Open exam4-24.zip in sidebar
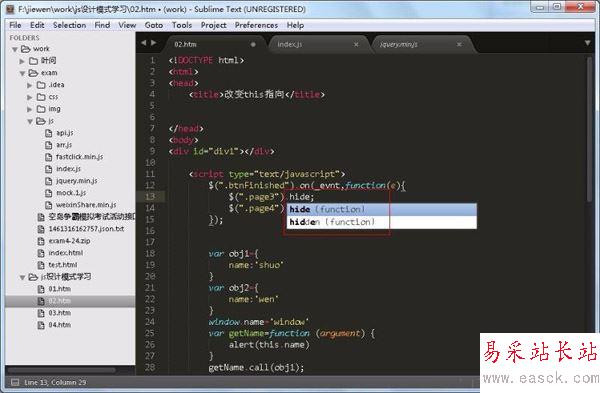 pos(69,241)
